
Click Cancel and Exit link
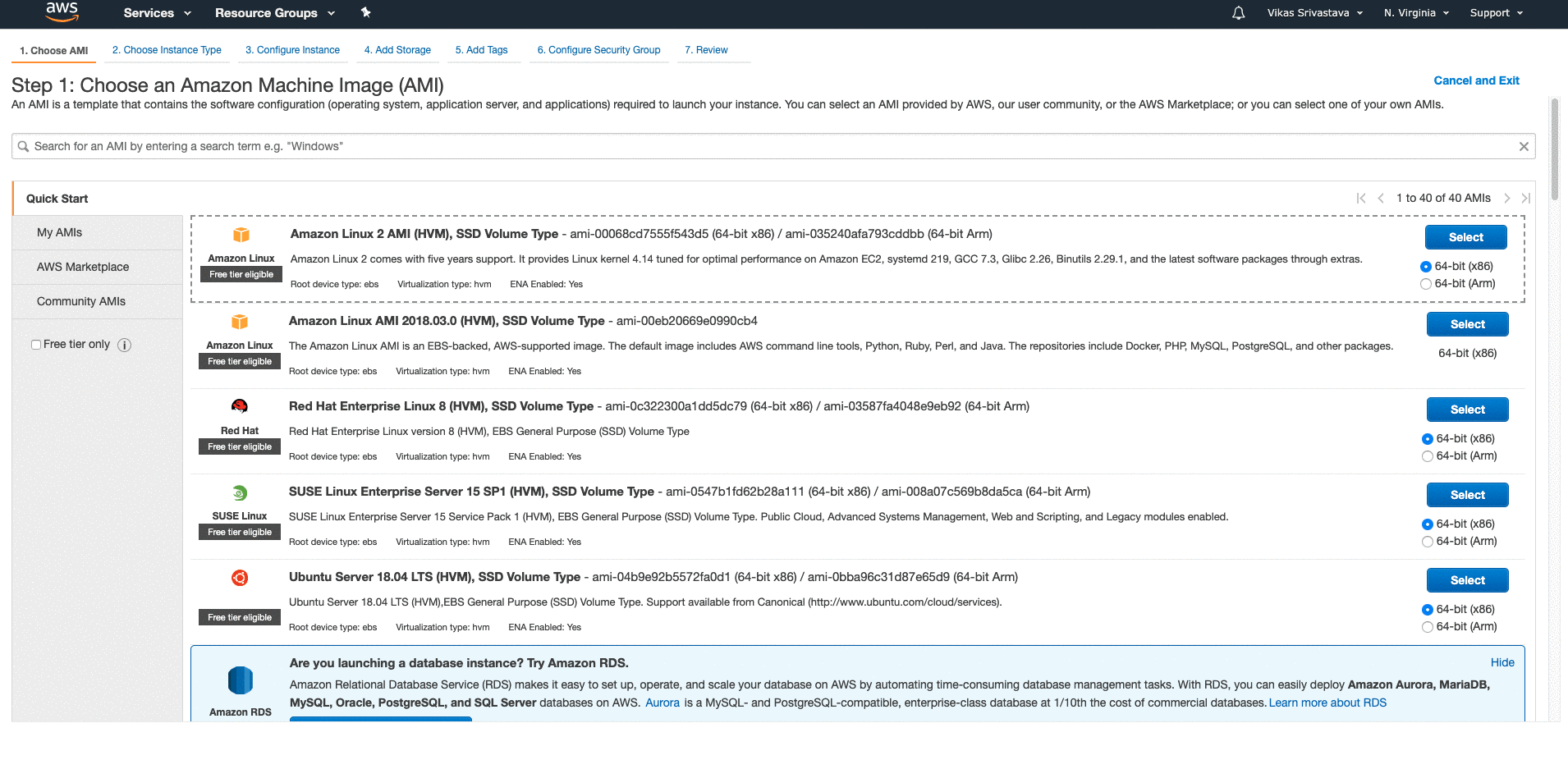[1476, 80]
